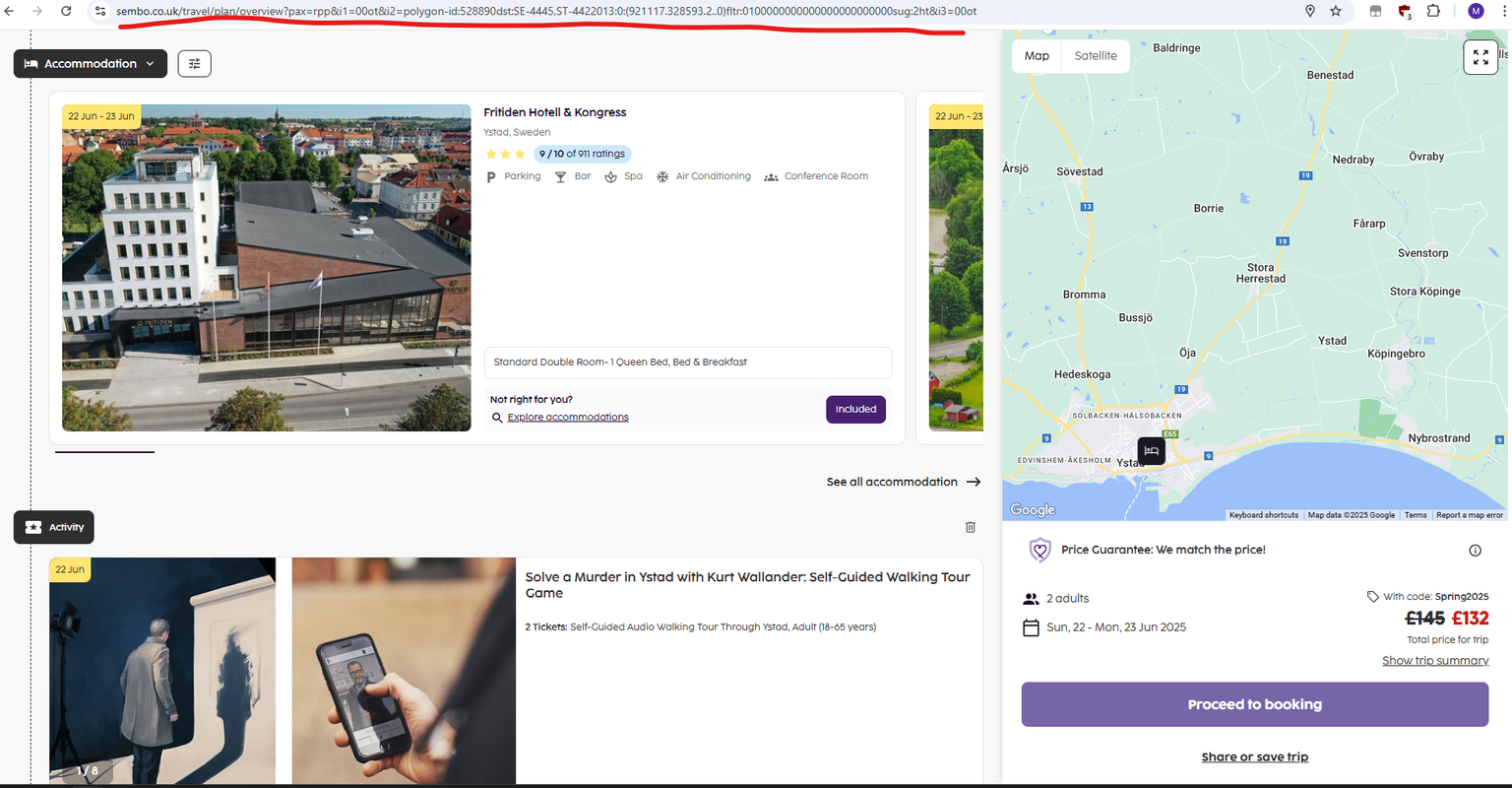
Task: Open Share or save trip
Action: point(1254,756)
